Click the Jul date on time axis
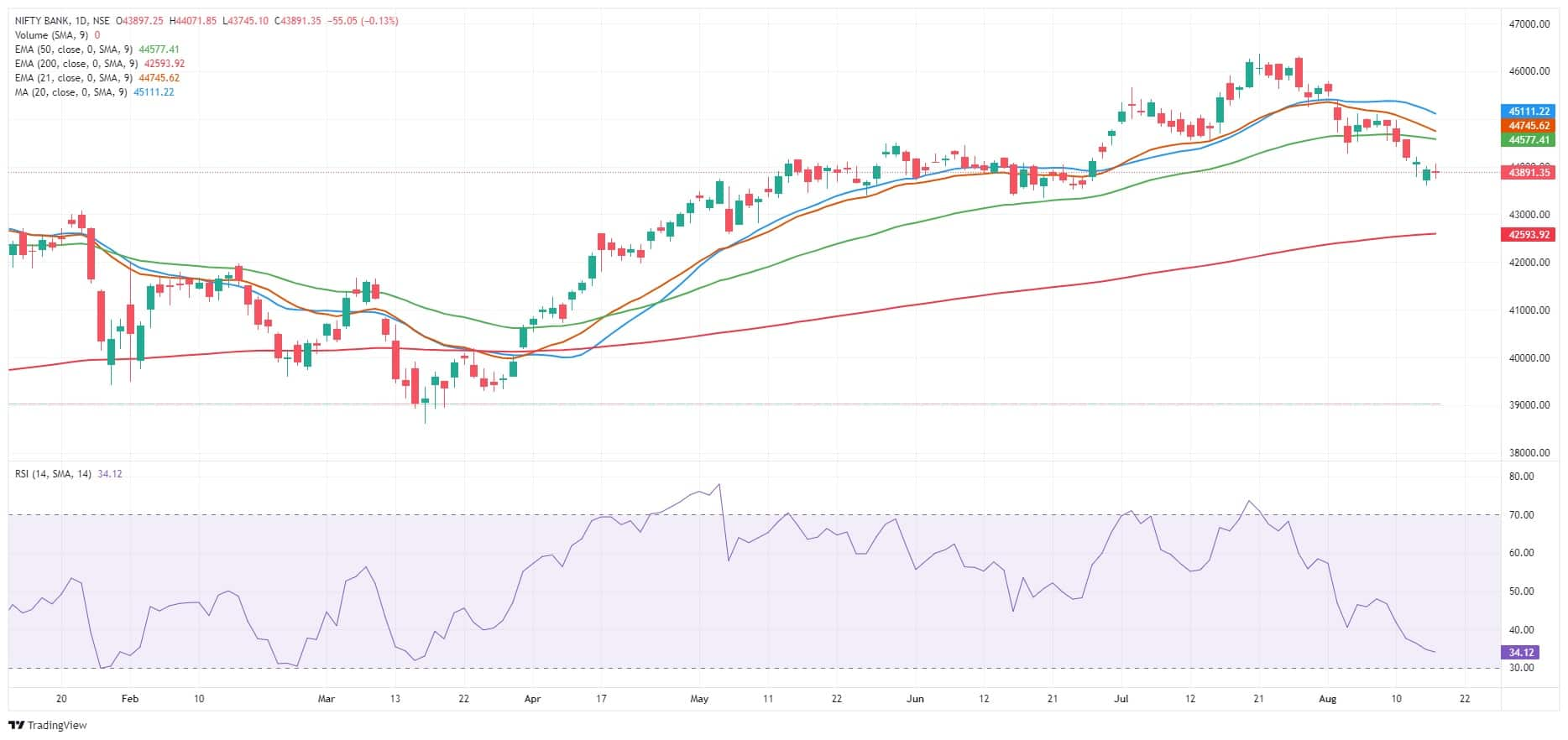The height and width of the screenshot is (740, 1568). tap(1121, 699)
